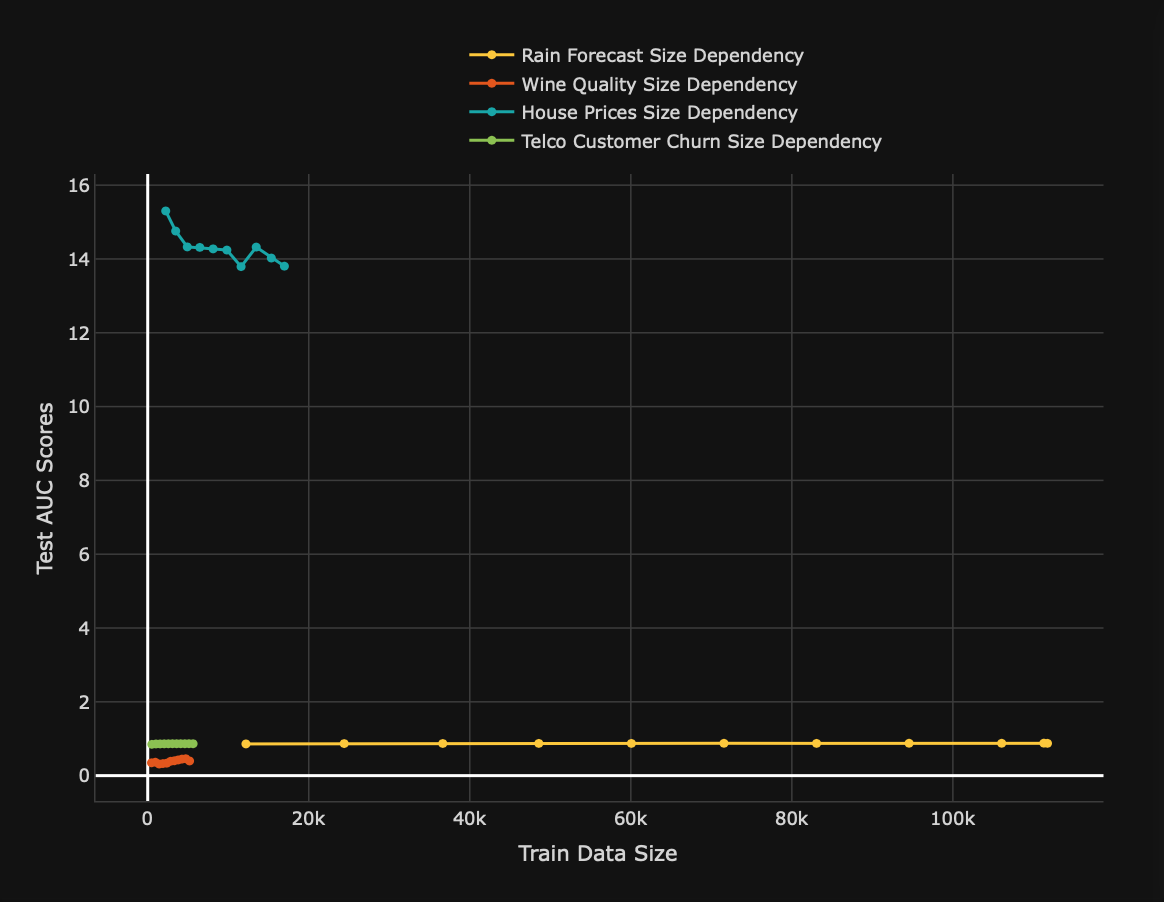Viewport: 1164px width, 902px height.
Task: Click the 0 tick label on the x-axis
Action: (x=147, y=818)
